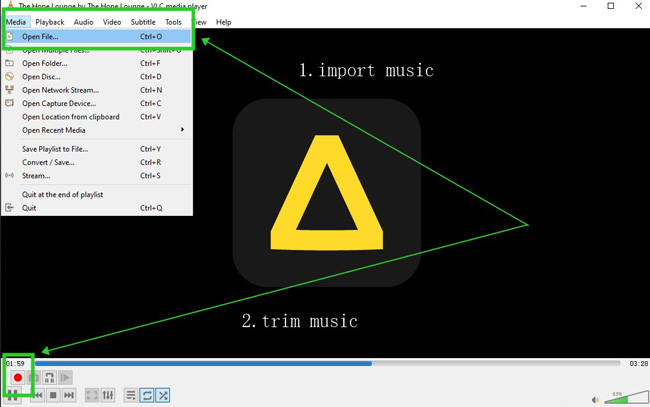The image size is (650, 407).
Task: Choose Save Playlist to File...
Action: (x=97, y=149)
